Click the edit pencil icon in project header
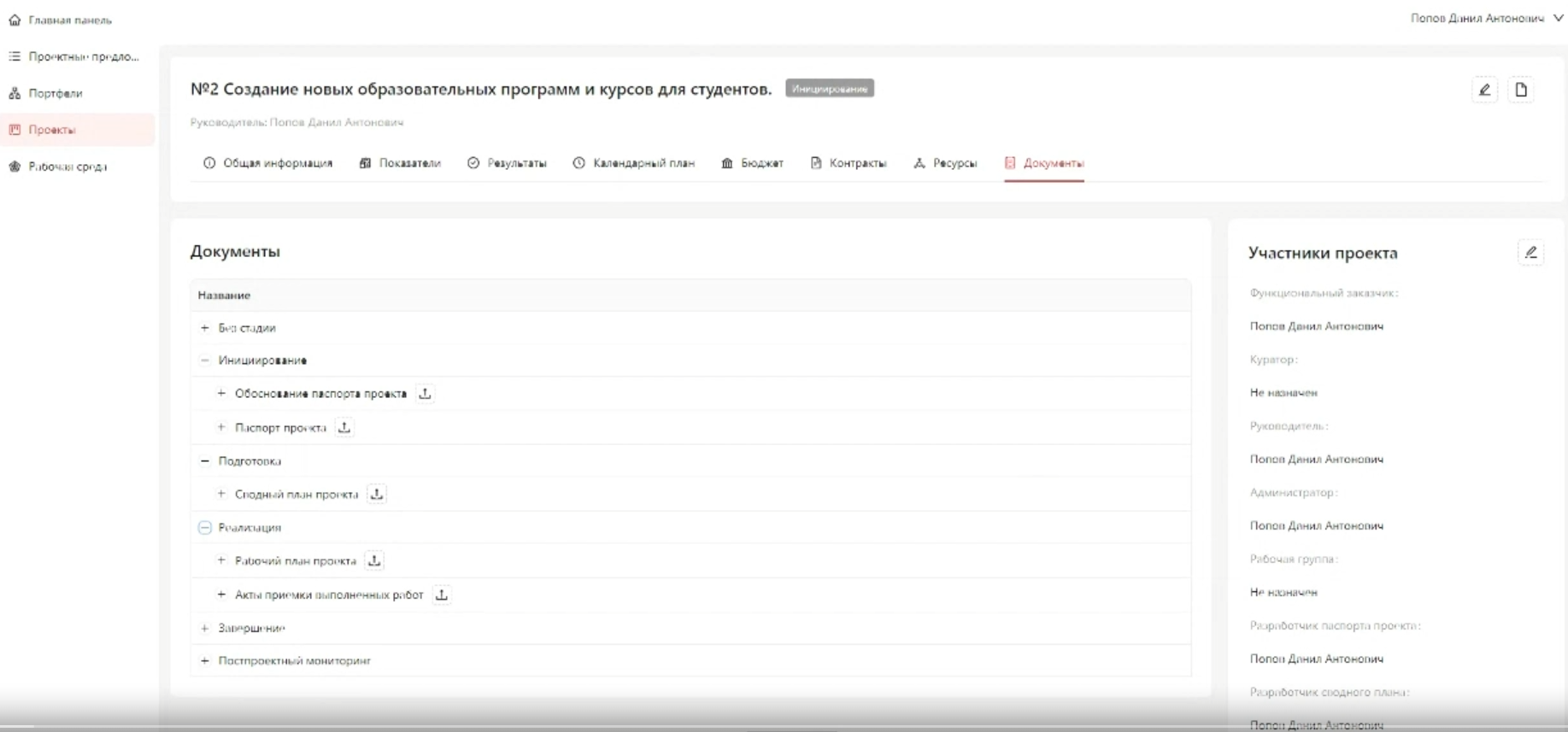Viewport: 1568px width, 732px height. coord(1485,90)
